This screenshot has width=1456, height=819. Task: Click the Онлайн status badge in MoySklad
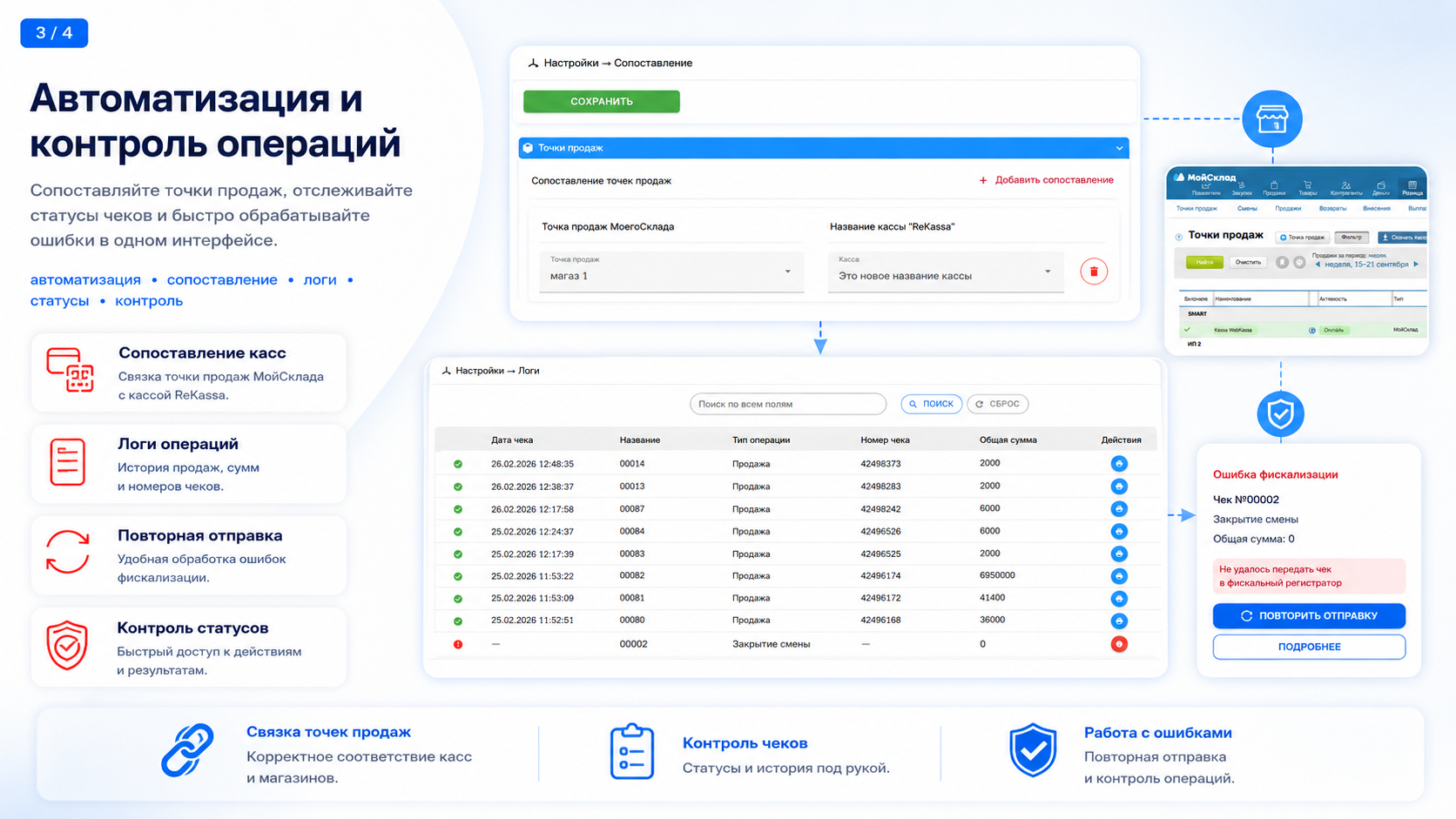(1334, 330)
